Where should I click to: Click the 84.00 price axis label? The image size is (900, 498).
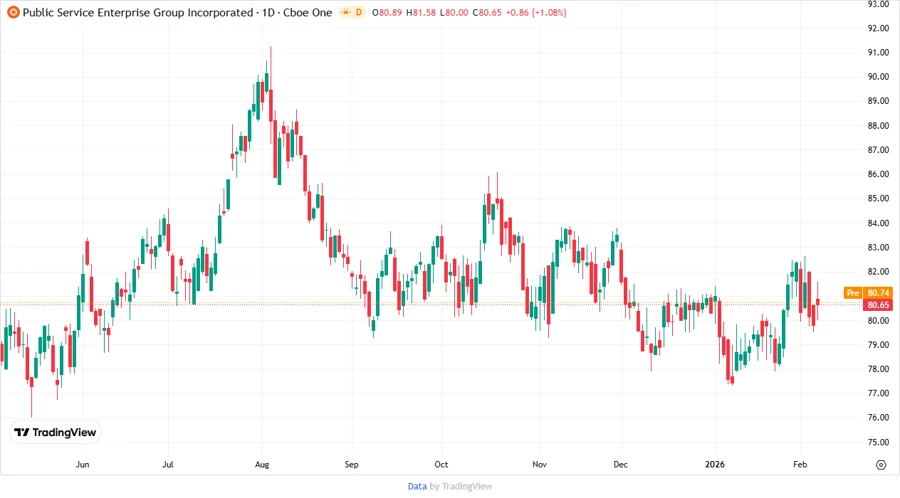pos(878,223)
